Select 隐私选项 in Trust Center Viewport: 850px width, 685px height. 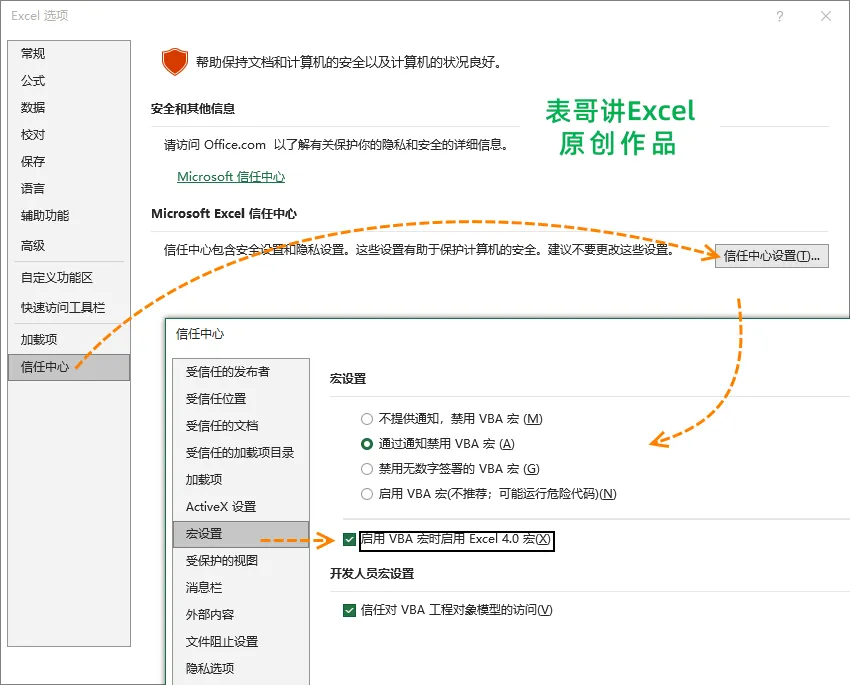coord(241,669)
